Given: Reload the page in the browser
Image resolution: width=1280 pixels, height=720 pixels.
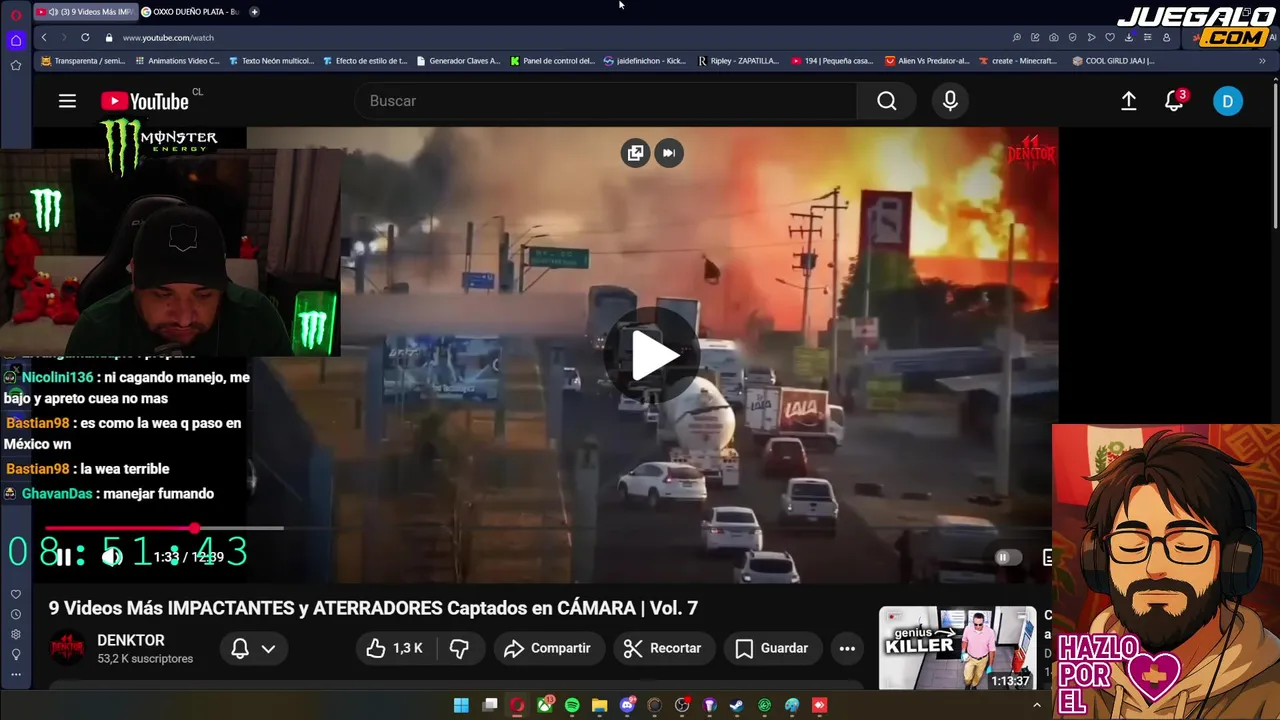Looking at the screenshot, I should [85, 37].
